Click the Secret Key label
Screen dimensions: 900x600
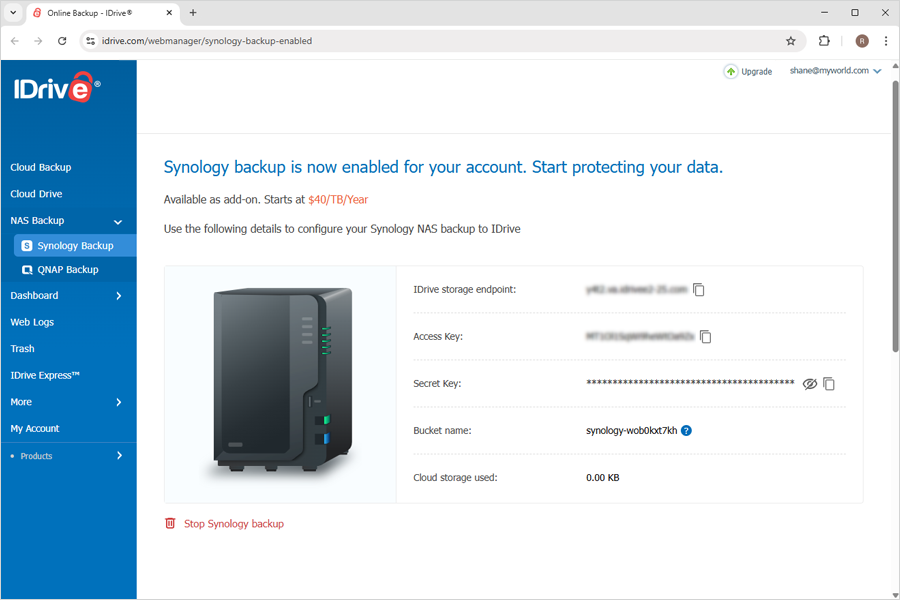tap(437, 384)
